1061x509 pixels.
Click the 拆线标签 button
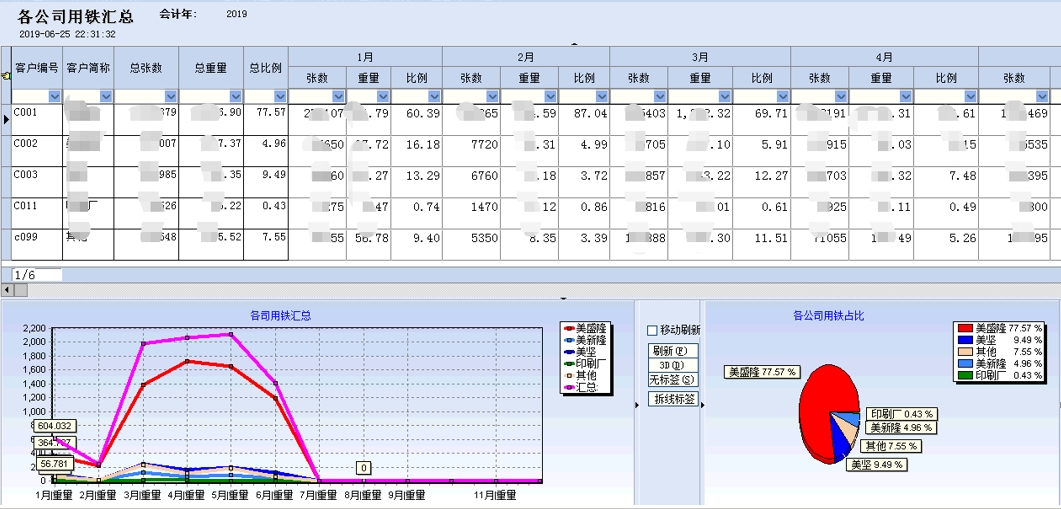pyautogui.click(x=673, y=399)
